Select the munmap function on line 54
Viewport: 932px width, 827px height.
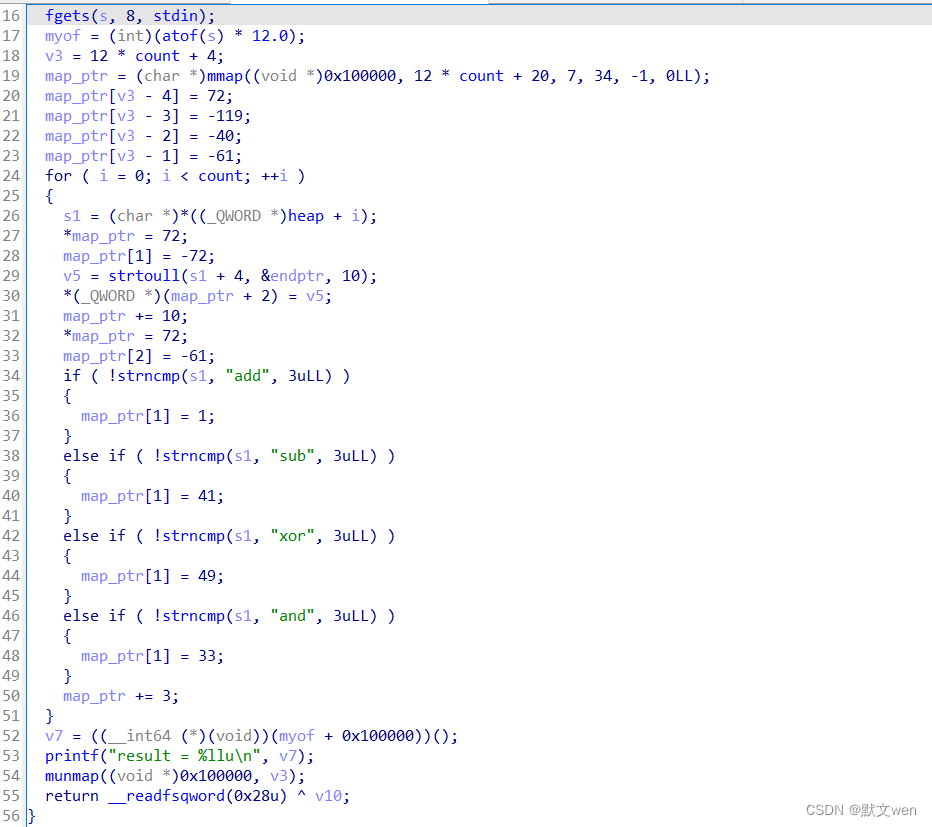tap(72, 775)
